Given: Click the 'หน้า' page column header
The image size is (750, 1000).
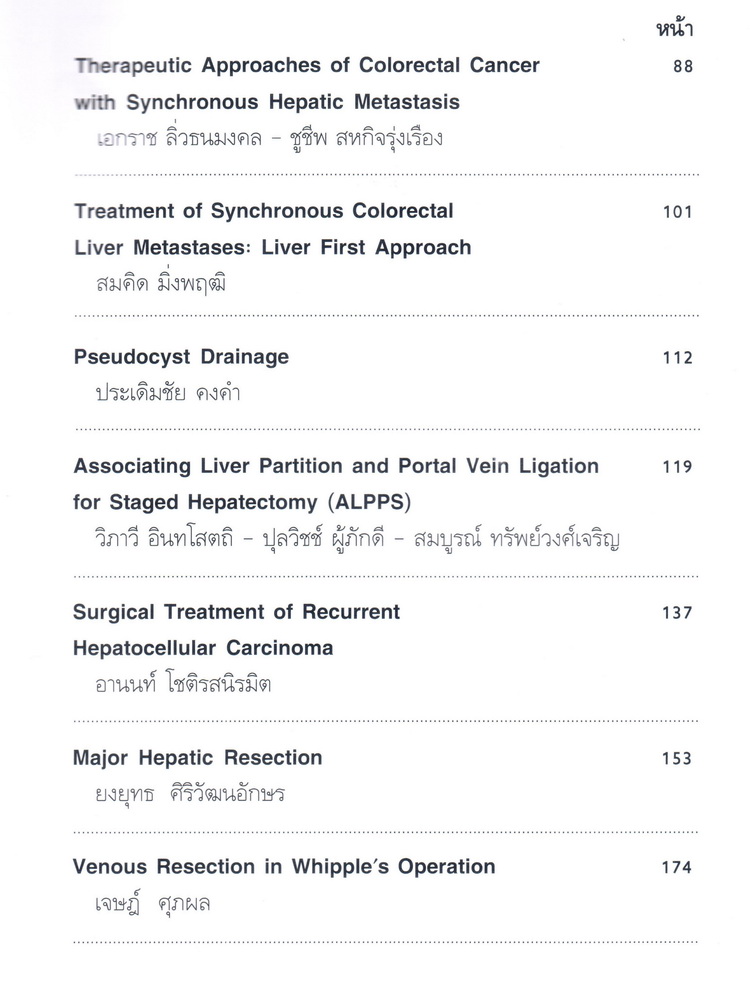Looking at the screenshot, I should pyautogui.click(x=675, y=29).
